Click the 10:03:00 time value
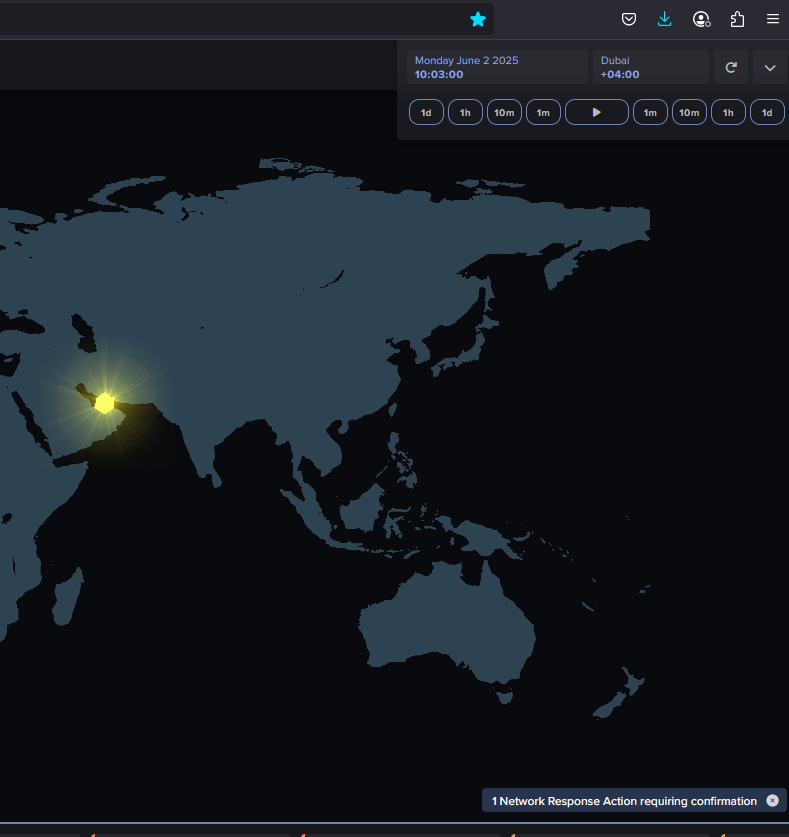Image resolution: width=789 pixels, height=837 pixels. [x=439, y=74]
